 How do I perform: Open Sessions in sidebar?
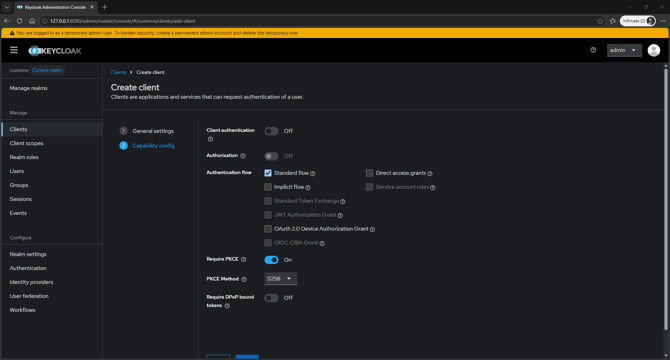[x=21, y=199]
